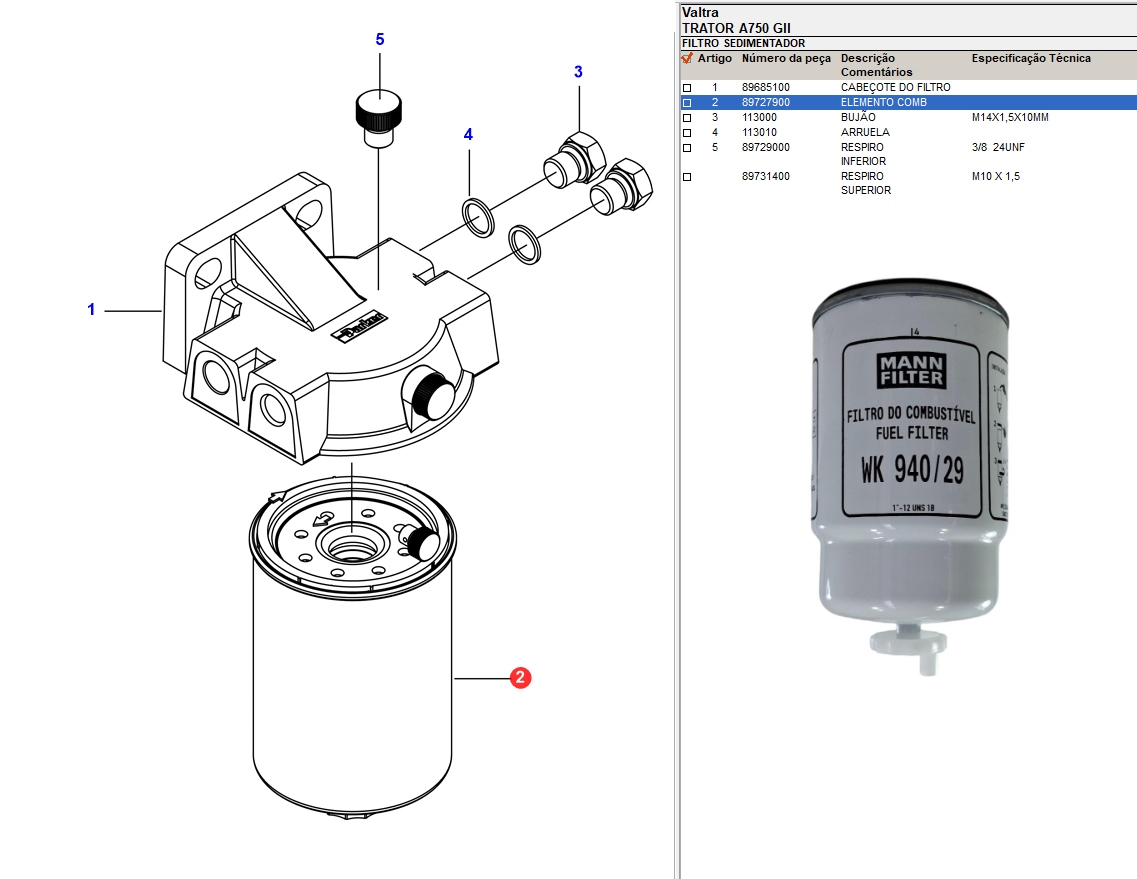Click callout number 3 above the plugs

pyautogui.click(x=578, y=72)
